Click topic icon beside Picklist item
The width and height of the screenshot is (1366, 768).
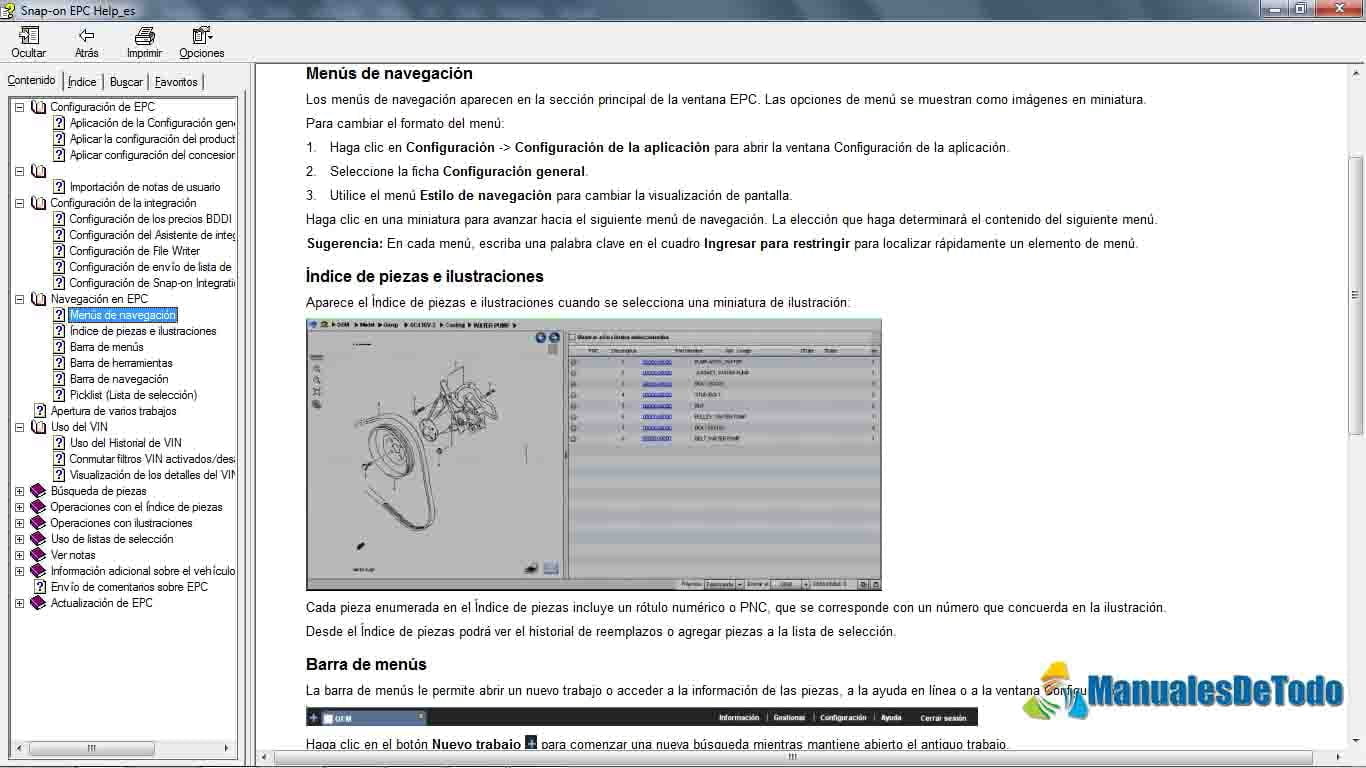point(59,395)
